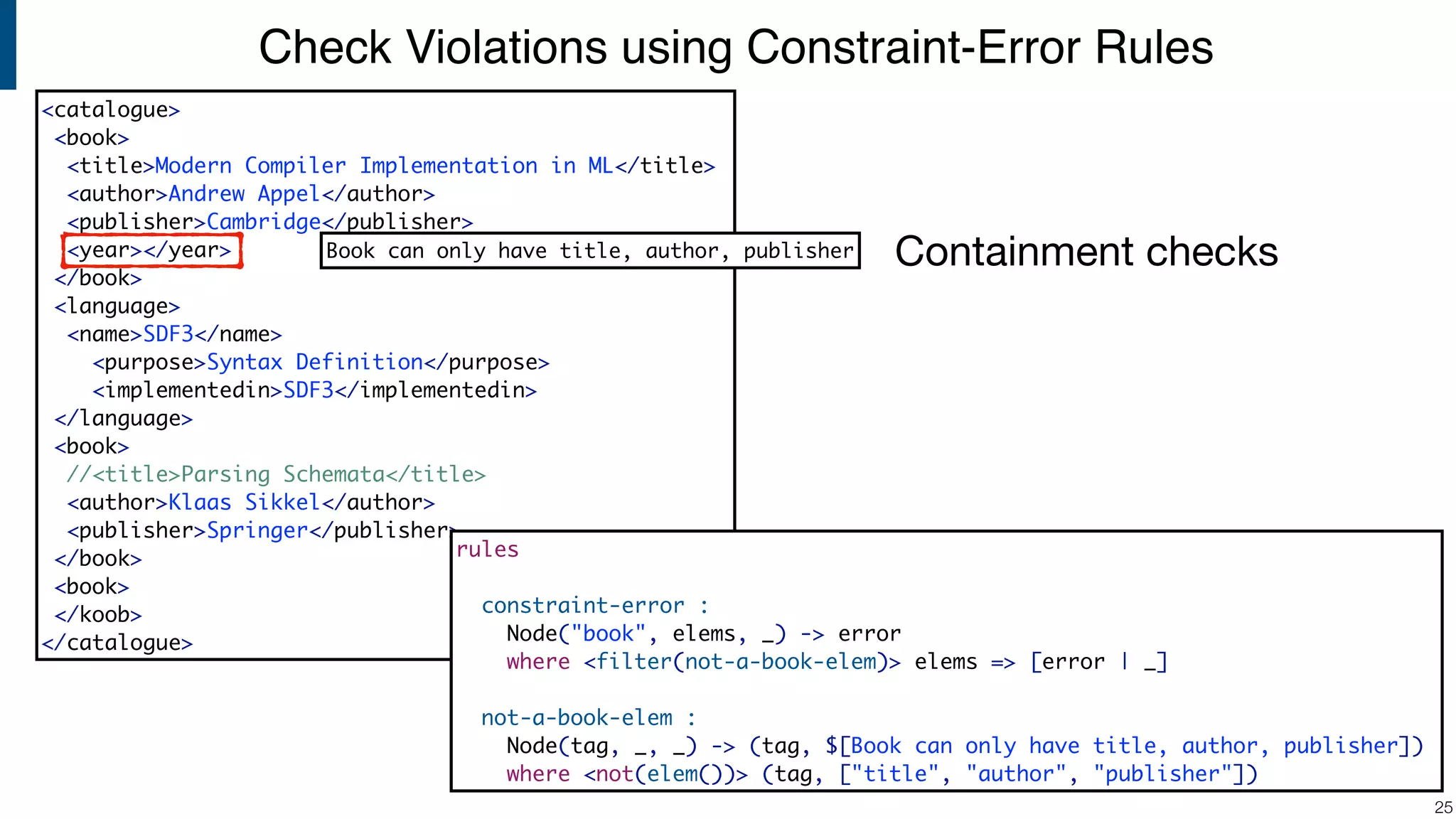This screenshot has width=1456, height=819.
Task: Click the 'not-a-book-elem :' rule name
Action: tap(589, 718)
